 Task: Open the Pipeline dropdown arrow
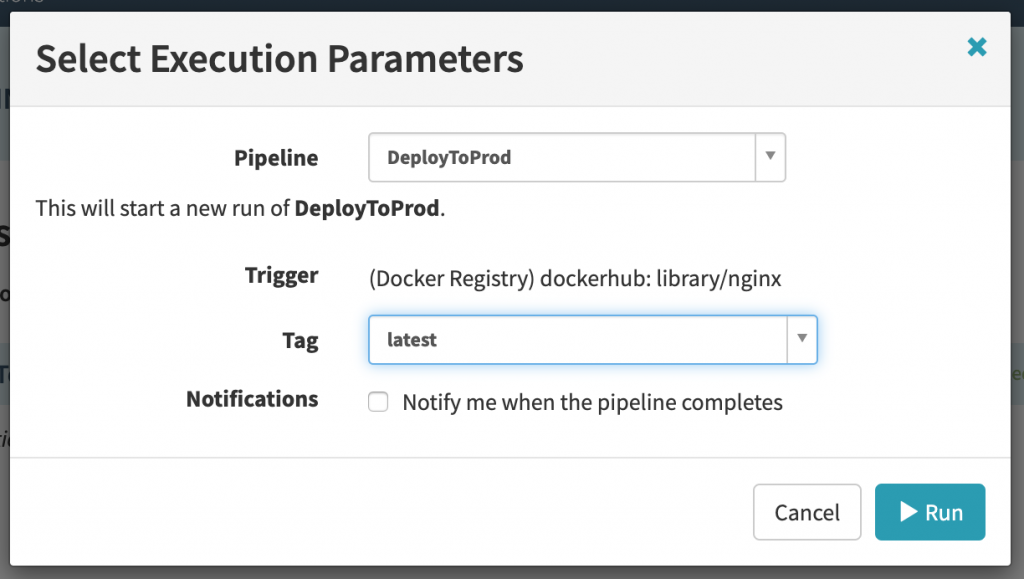[769, 158]
